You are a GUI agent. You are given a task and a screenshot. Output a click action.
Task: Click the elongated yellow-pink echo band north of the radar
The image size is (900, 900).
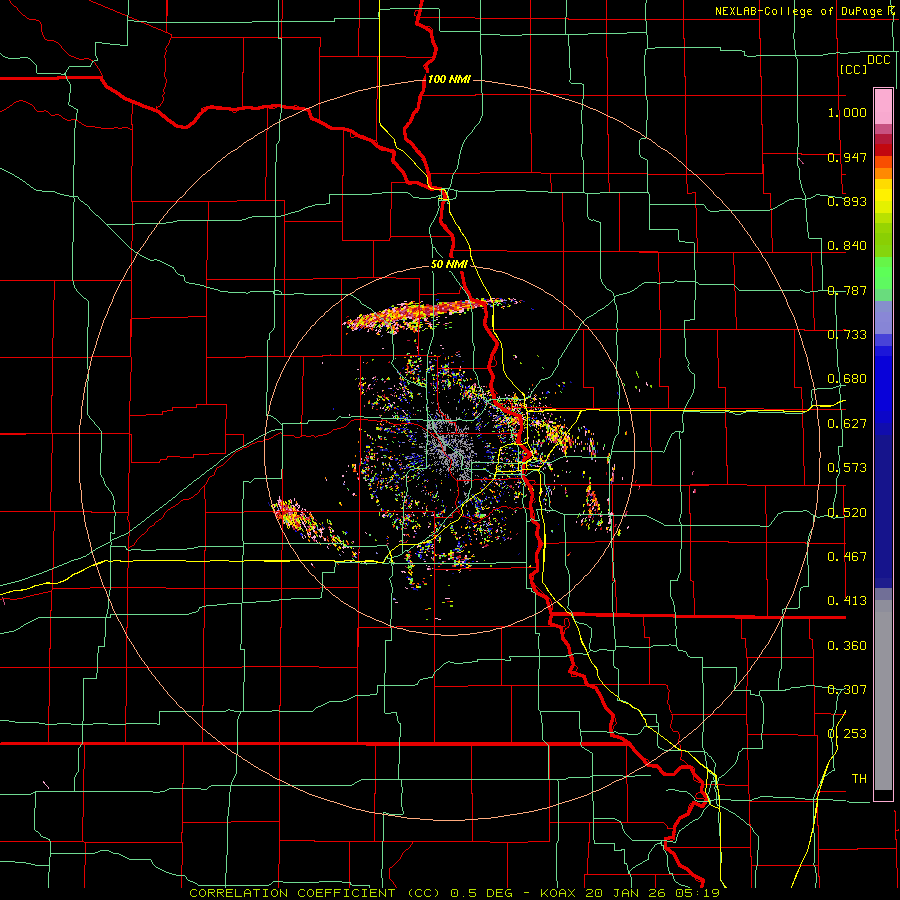point(430,315)
